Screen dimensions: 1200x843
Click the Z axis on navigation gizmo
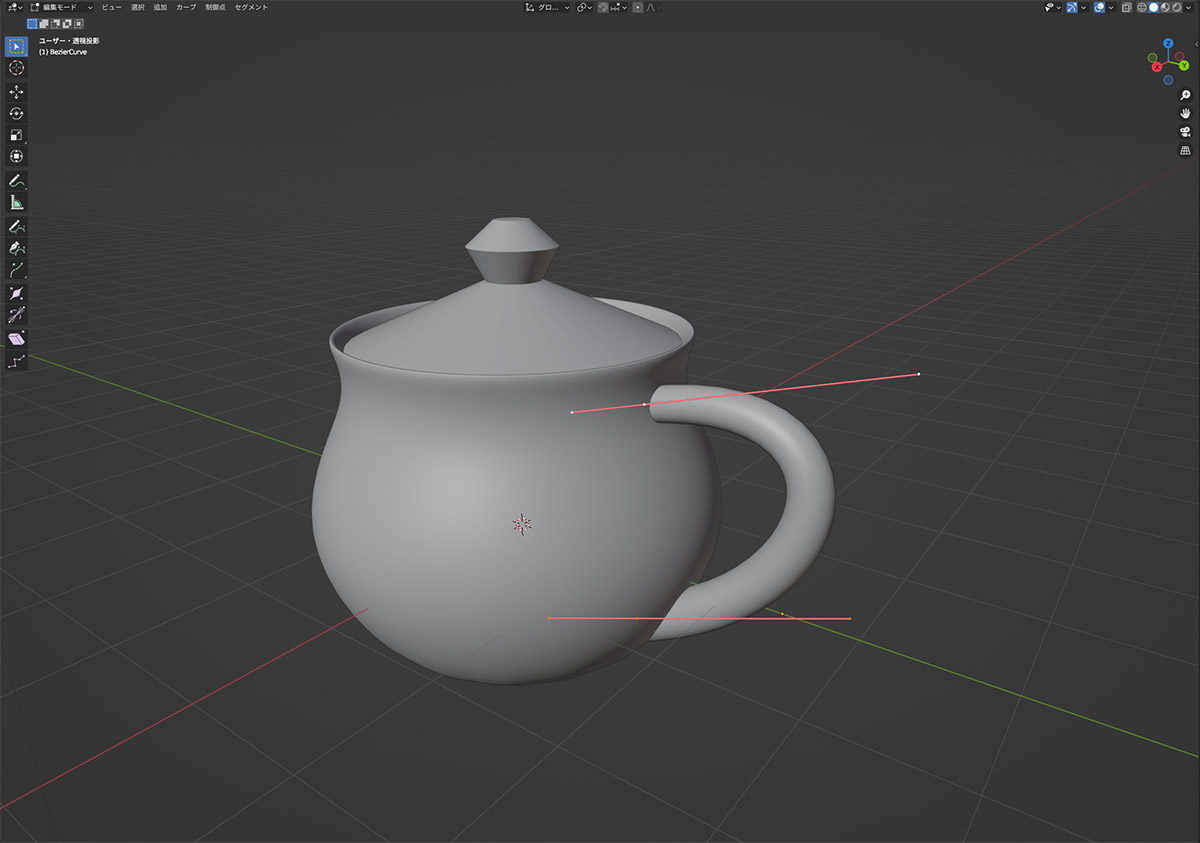coord(1167,44)
